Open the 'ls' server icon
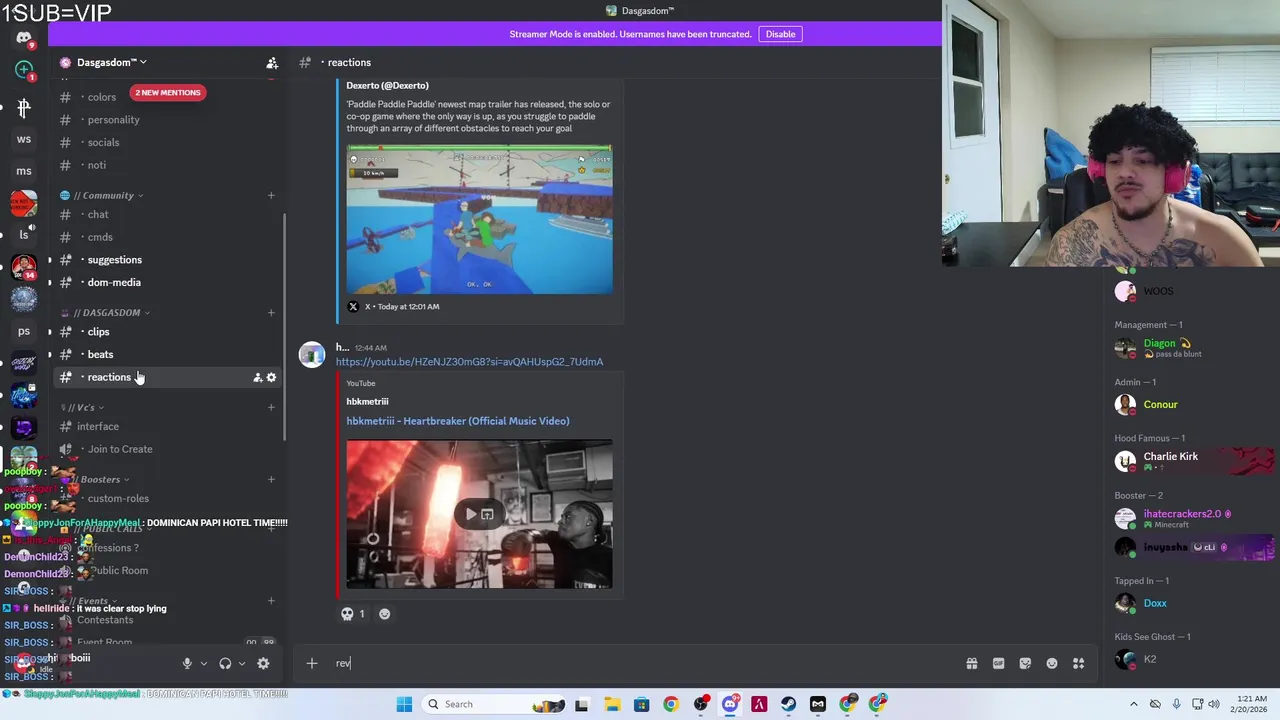 (24, 235)
